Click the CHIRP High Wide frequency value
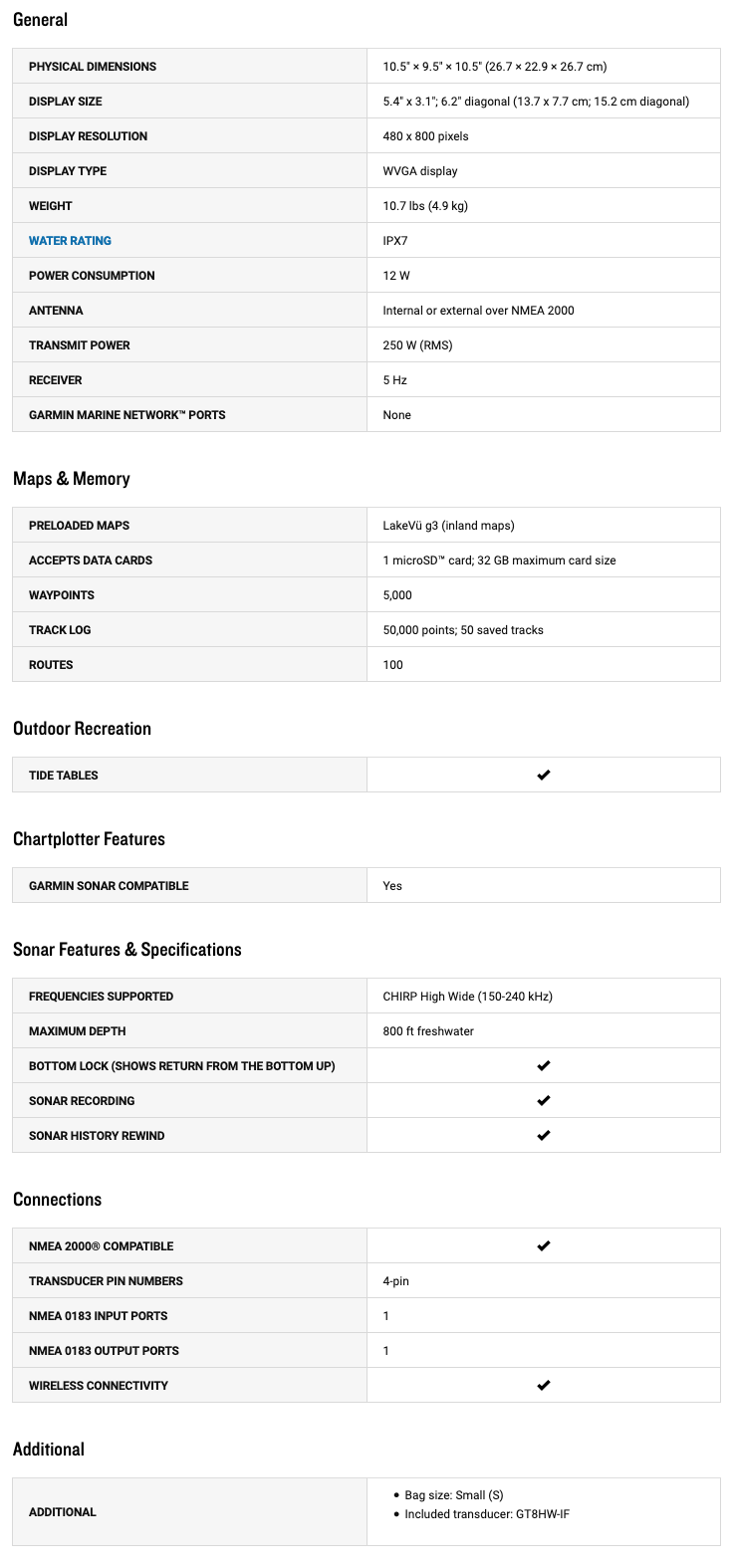This screenshot has height=1568, width=735. [x=467, y=997]
